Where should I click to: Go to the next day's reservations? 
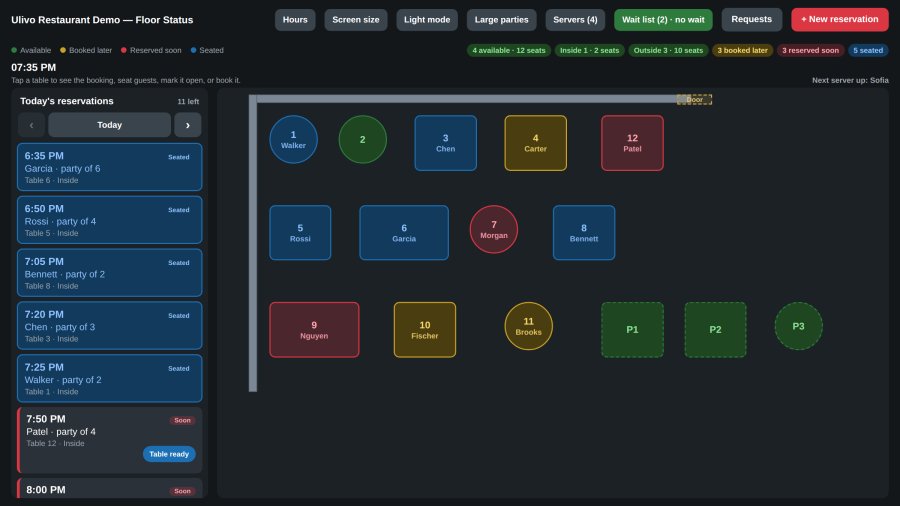click(x=188, y=125)
